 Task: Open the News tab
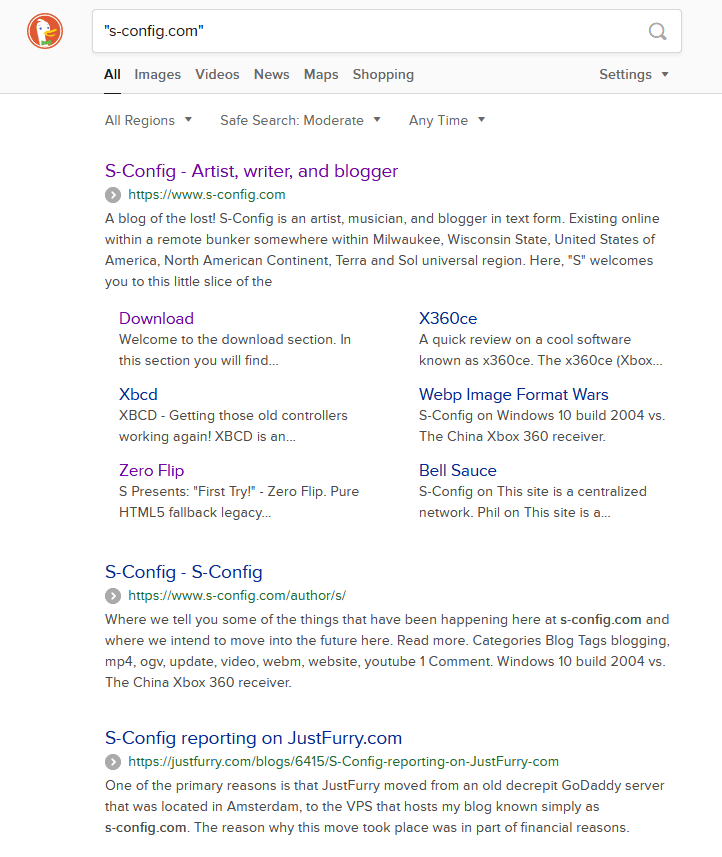point(272,74)
